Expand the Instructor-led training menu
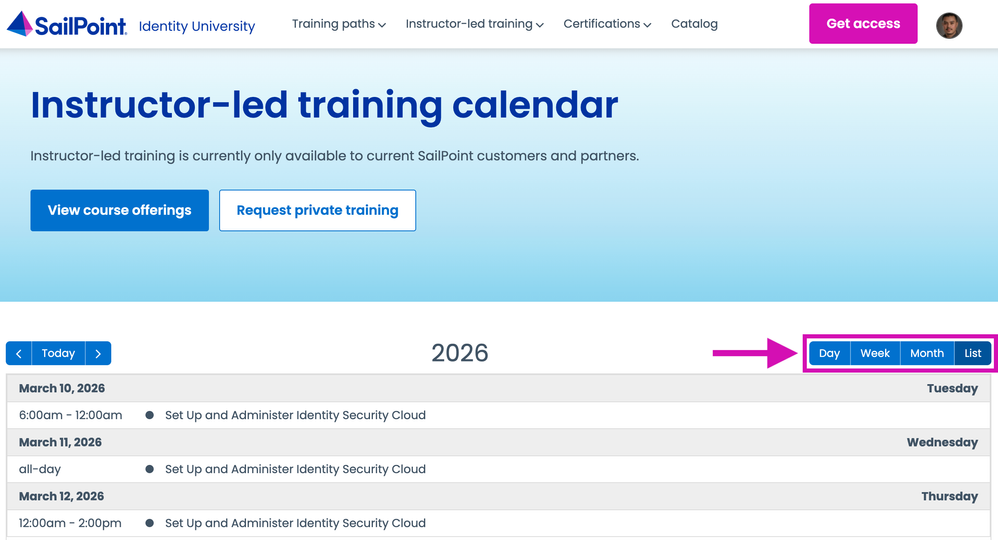 coord(474,24)
